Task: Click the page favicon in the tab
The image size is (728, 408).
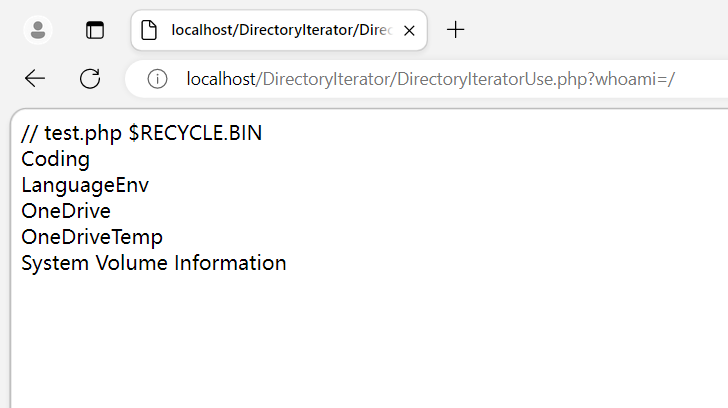Action: pos(149,30)
